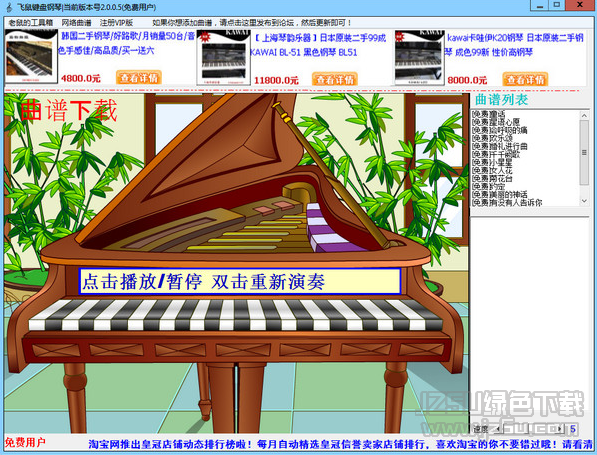Viewport: 597px width, 455px height.
Task: Select 免费 小星星 in the score list
Action: (x=492, y=162)
